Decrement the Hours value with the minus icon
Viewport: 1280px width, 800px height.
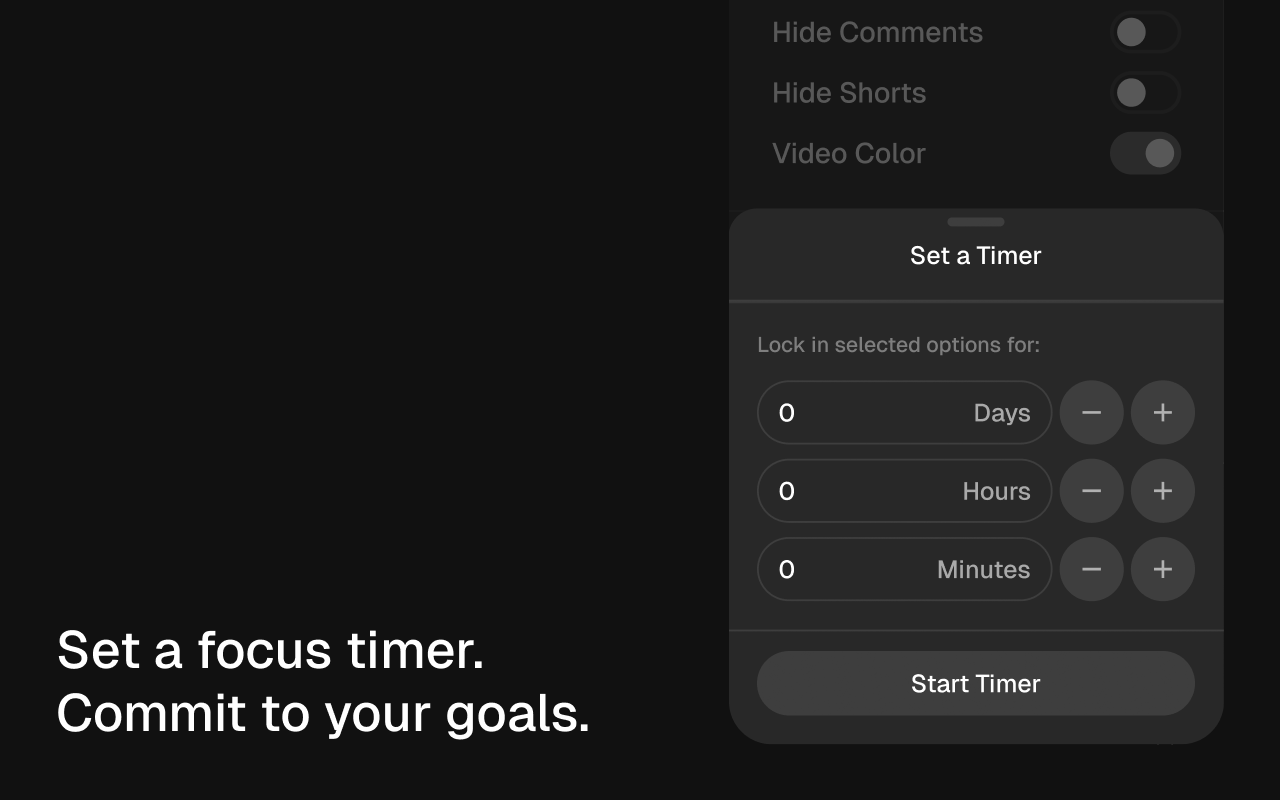[x=1091, y=490]
